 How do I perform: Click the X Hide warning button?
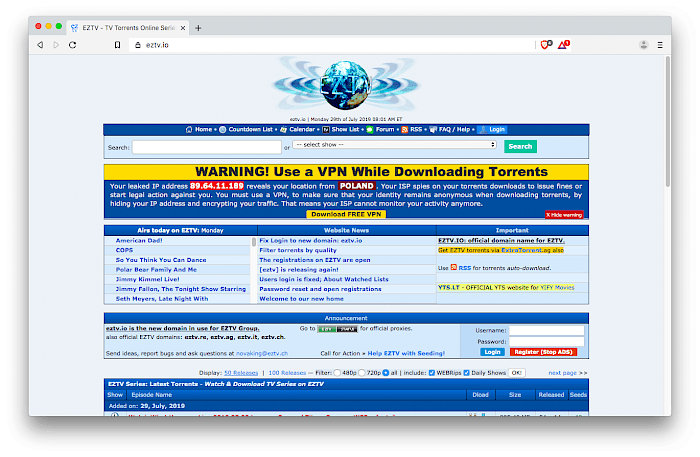tap(564, 215)
